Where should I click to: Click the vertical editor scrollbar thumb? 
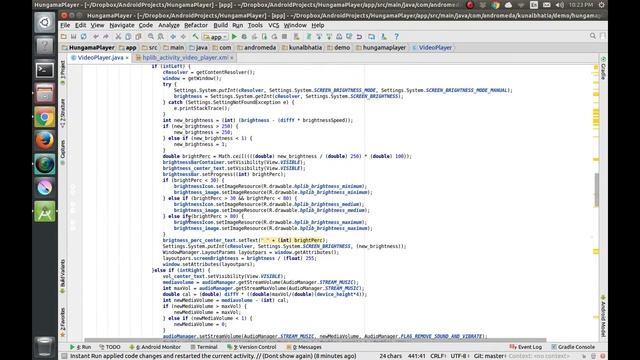(596, 190)
